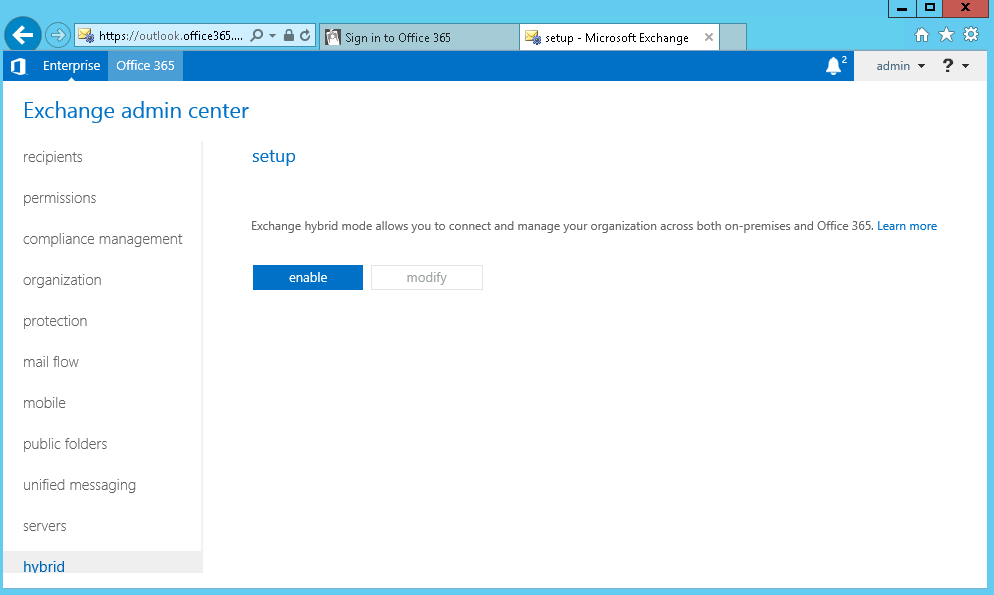
Task: Open the notifications bell icon
Action: (x=836, y=66)
